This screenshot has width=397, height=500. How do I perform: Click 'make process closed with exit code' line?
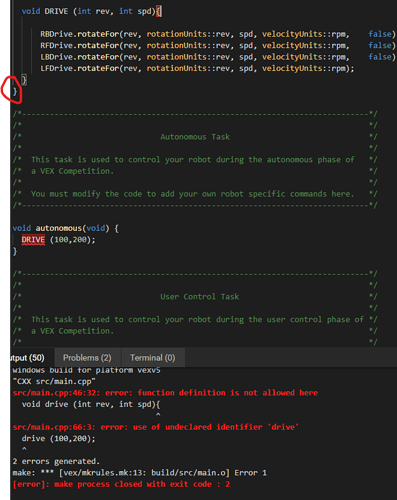click(121, 484)
